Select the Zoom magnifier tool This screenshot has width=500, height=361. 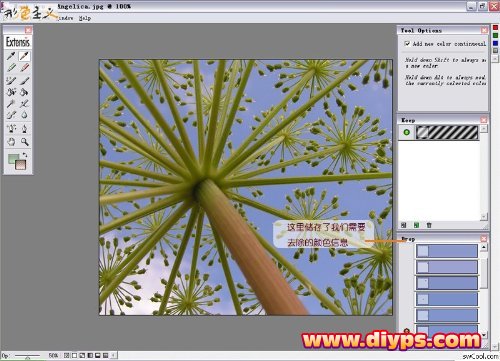tap(24, 142)
